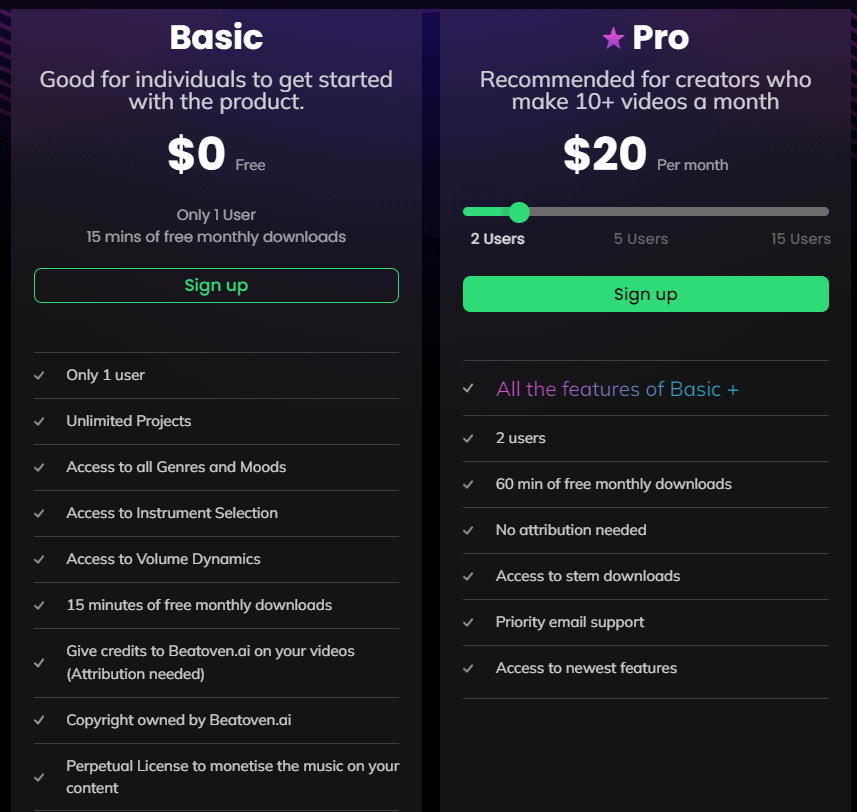Image resolution: width=857 pixels, height=812 pixels.
Task: Click the star icon next to Pro
Action: 613,37
